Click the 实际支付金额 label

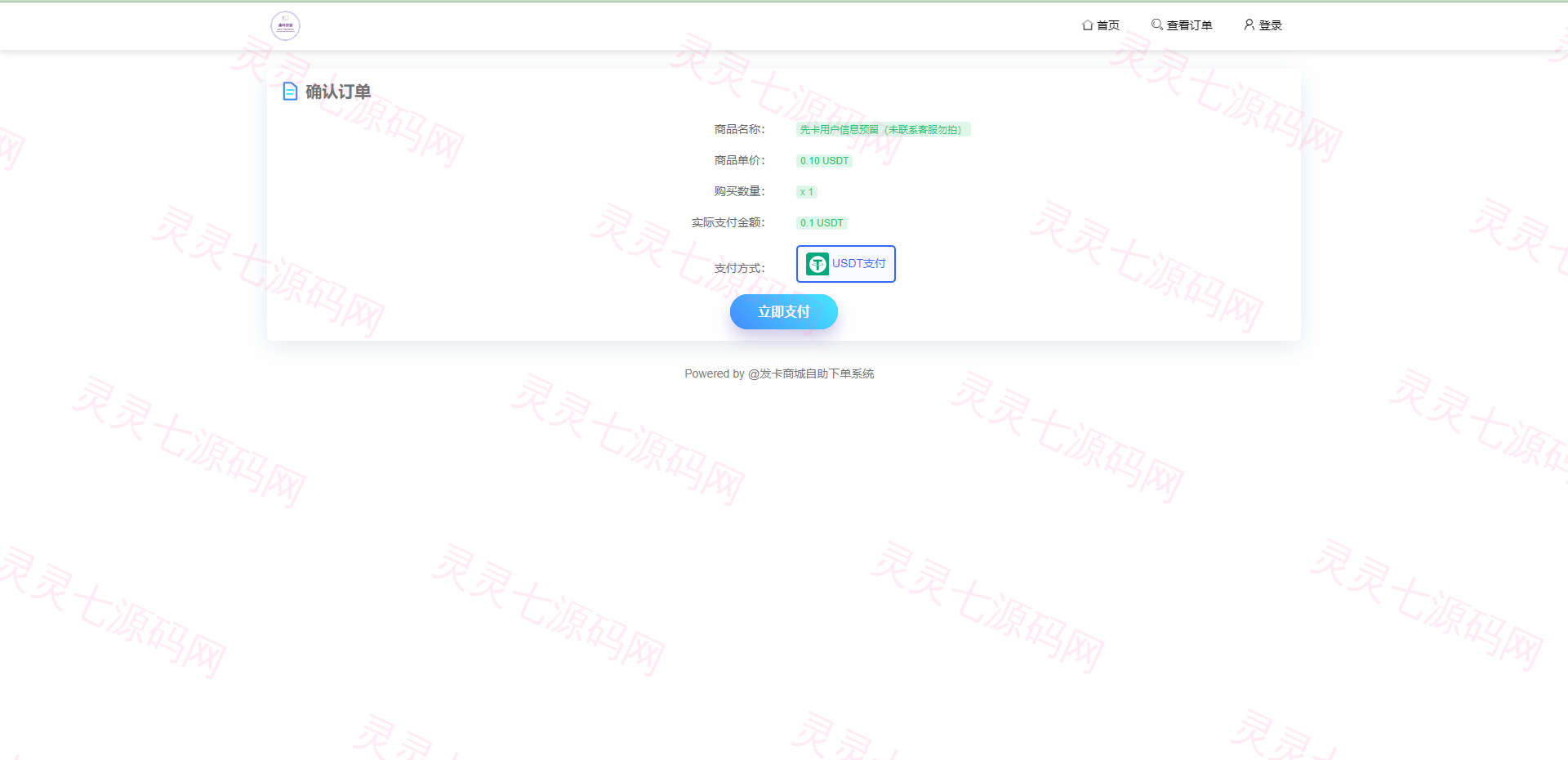[x=728, y=222]
